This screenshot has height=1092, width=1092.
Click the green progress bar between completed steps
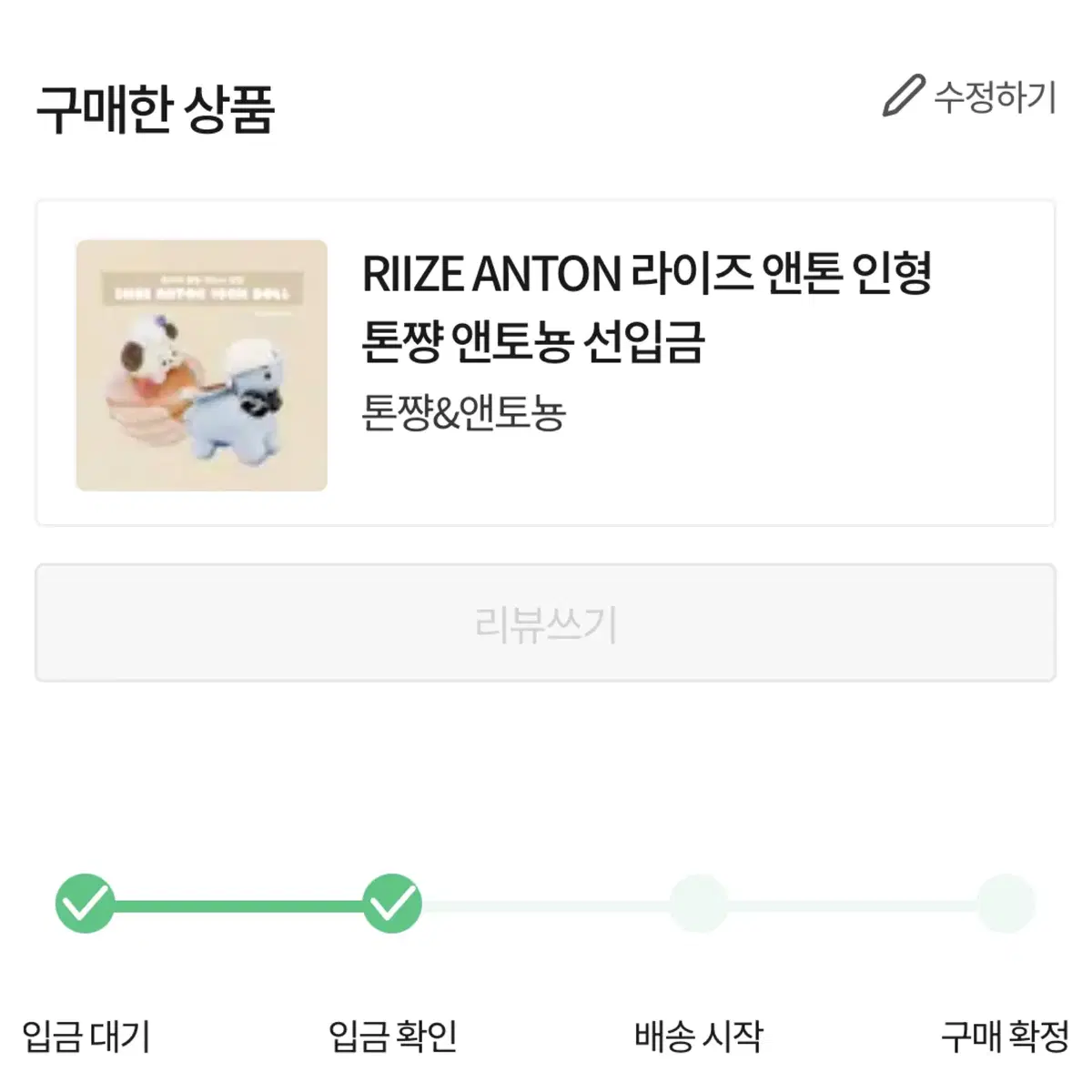coord(238,905)
